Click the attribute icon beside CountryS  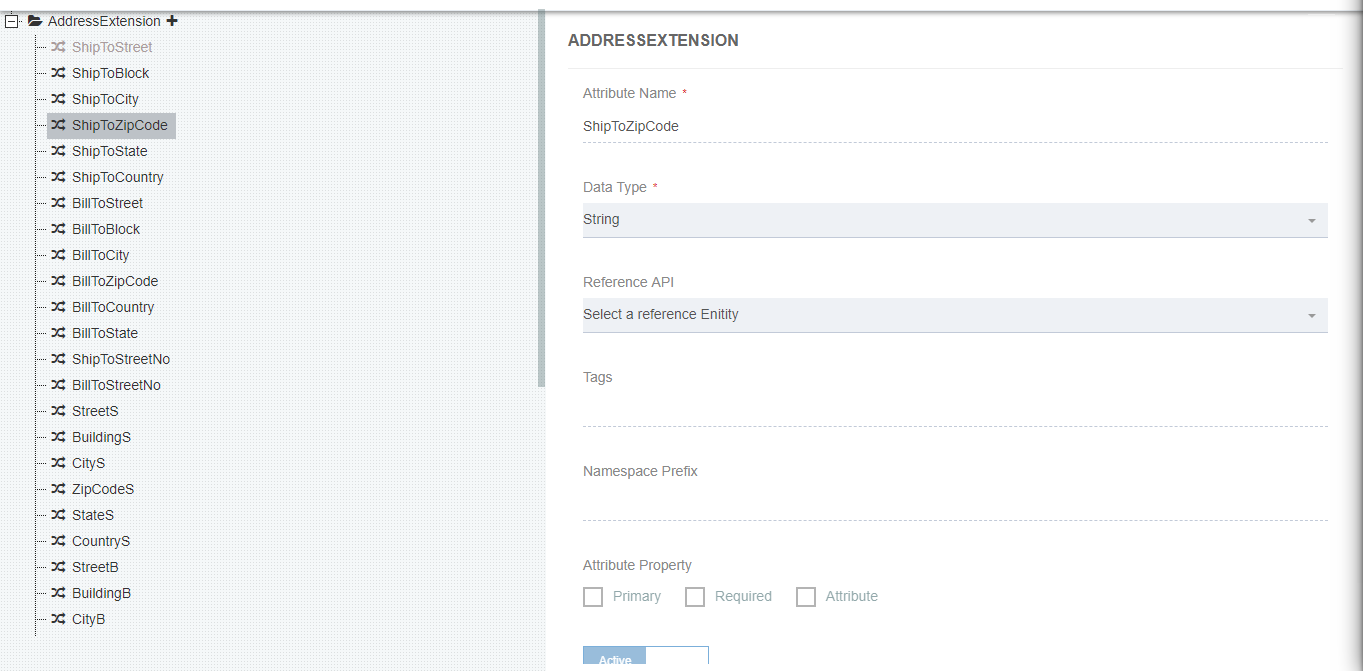click(x=57, y=541)
